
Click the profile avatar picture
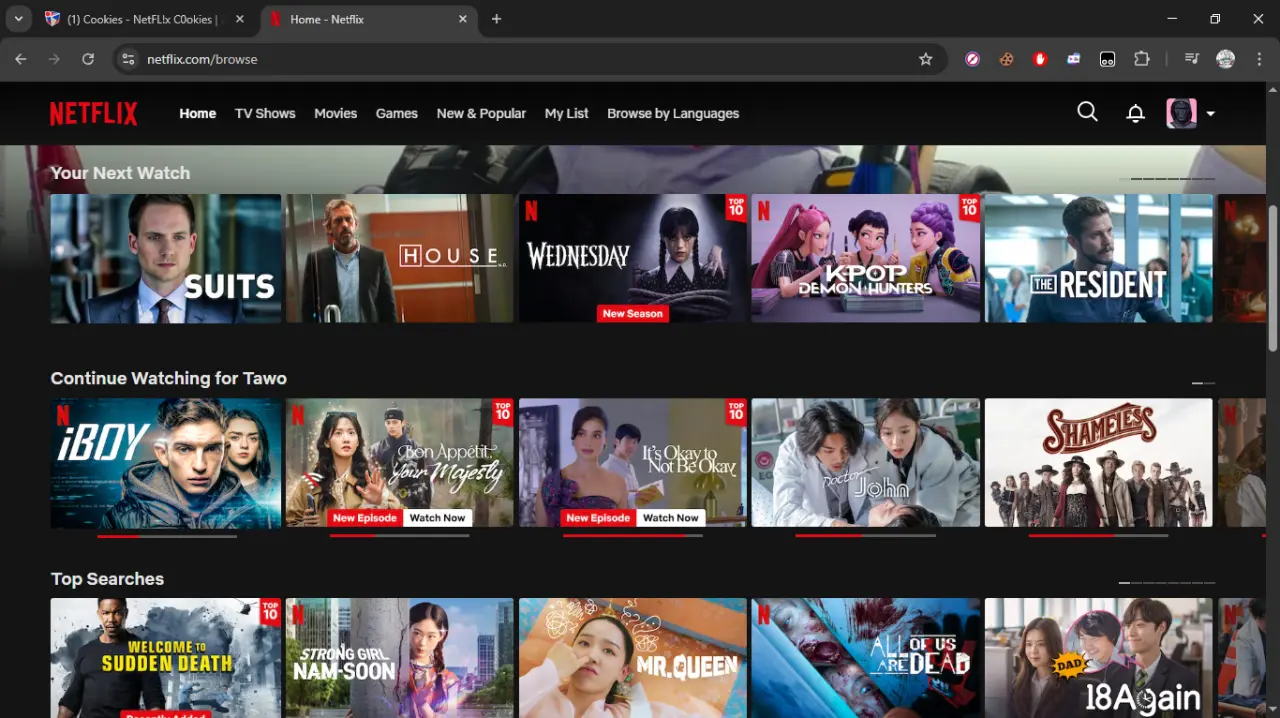1181,113
